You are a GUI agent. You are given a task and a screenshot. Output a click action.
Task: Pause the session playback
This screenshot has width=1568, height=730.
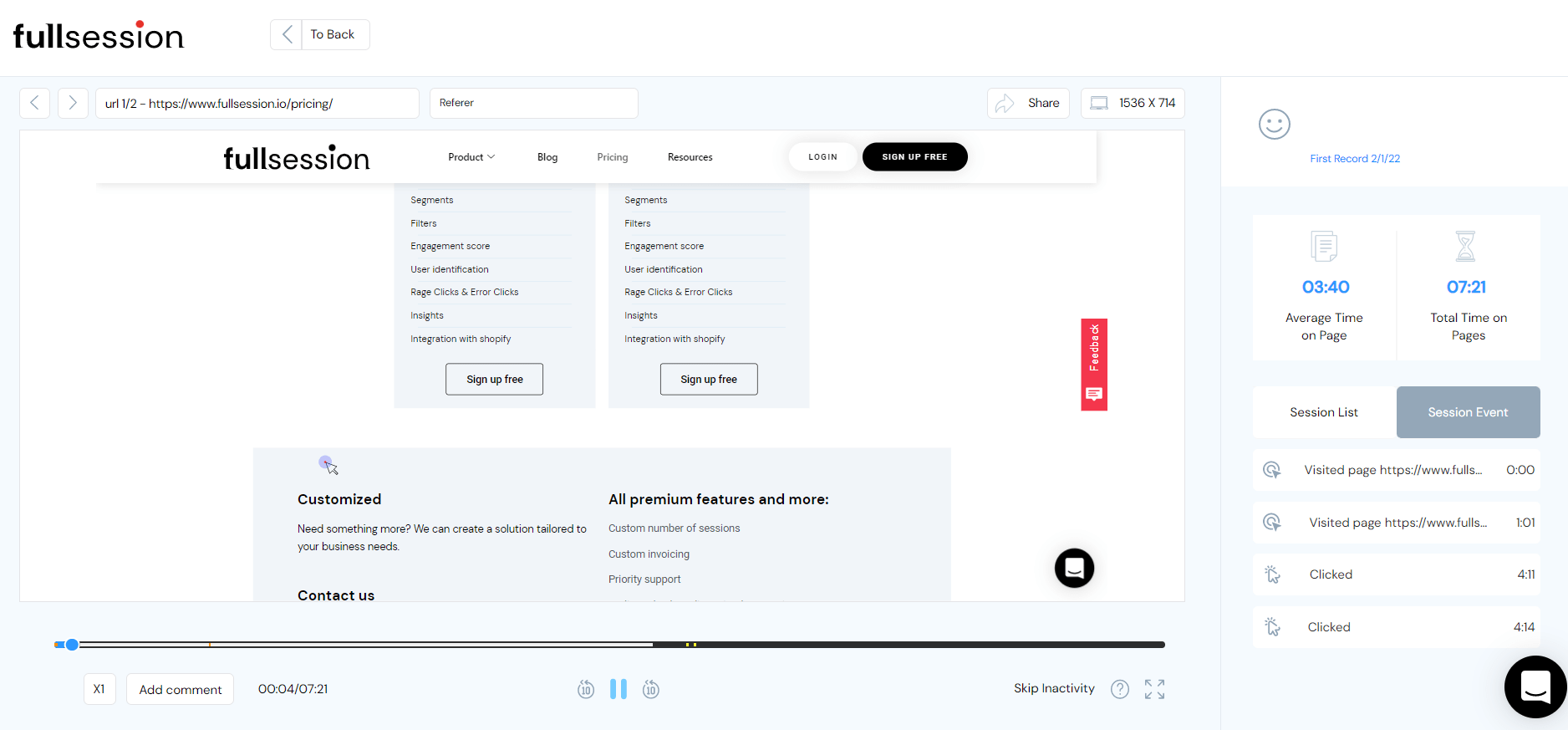pos(618,689)
